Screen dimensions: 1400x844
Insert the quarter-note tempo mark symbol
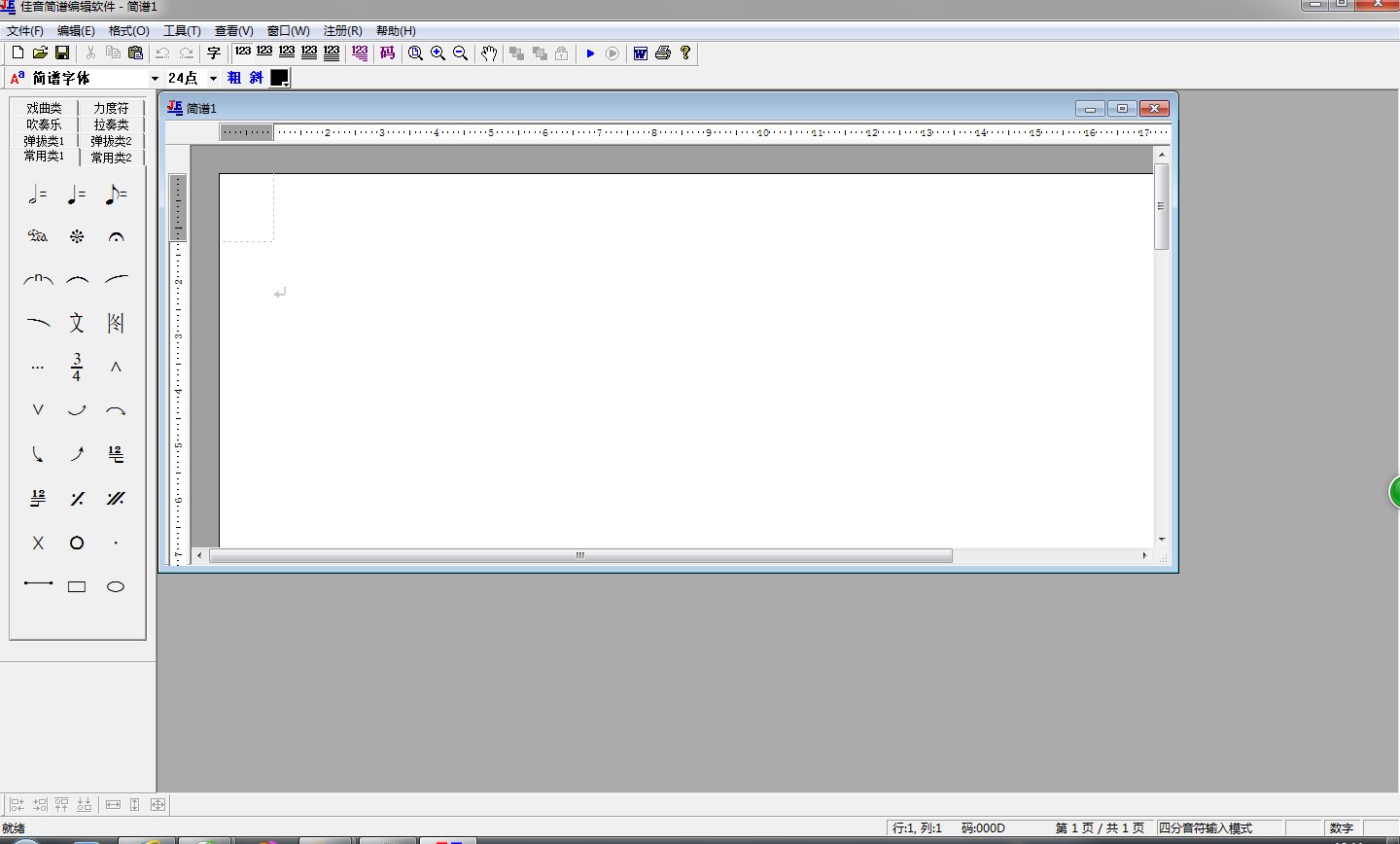pyautogui.click(x=77, y=195)
